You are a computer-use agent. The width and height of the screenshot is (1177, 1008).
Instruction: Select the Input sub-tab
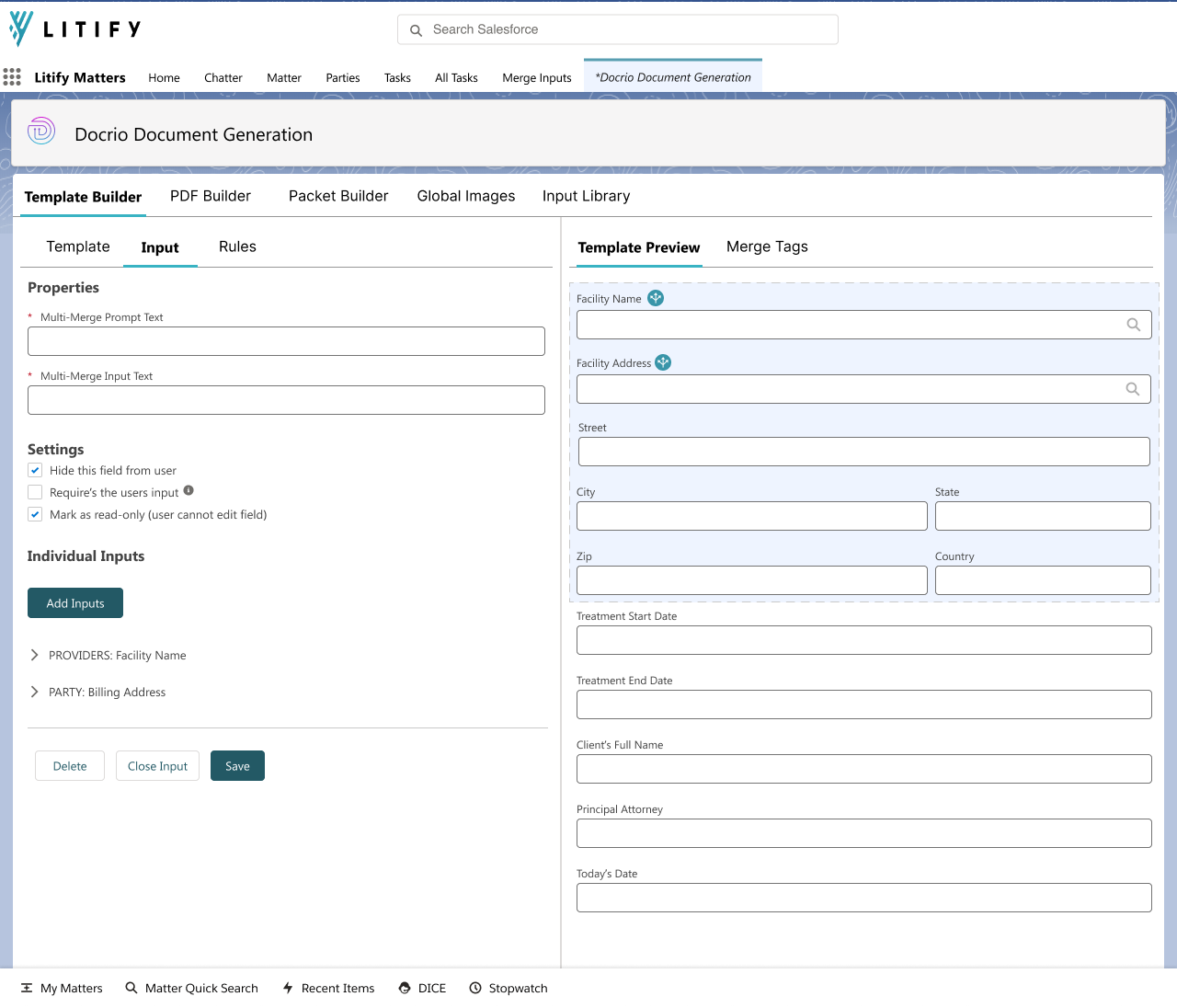[160, 247]
